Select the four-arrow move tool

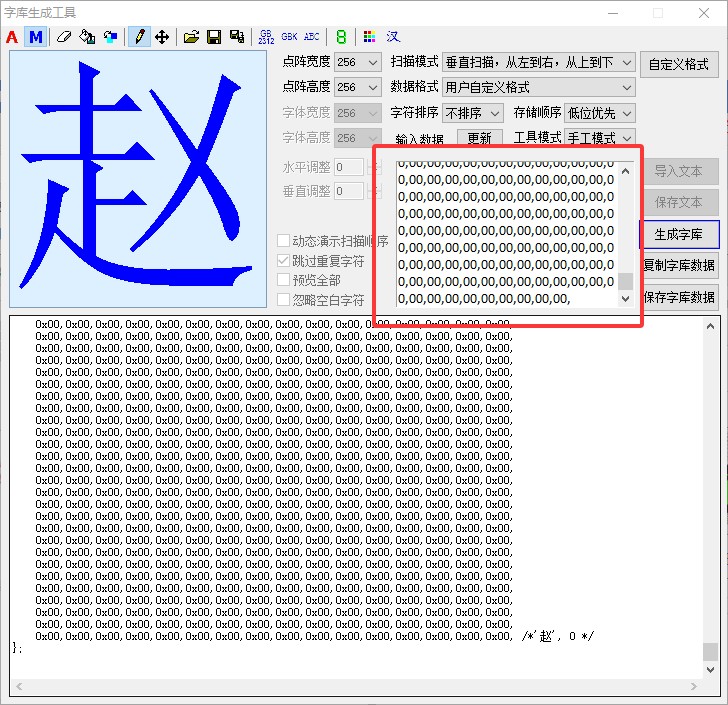tap(162, 37)
